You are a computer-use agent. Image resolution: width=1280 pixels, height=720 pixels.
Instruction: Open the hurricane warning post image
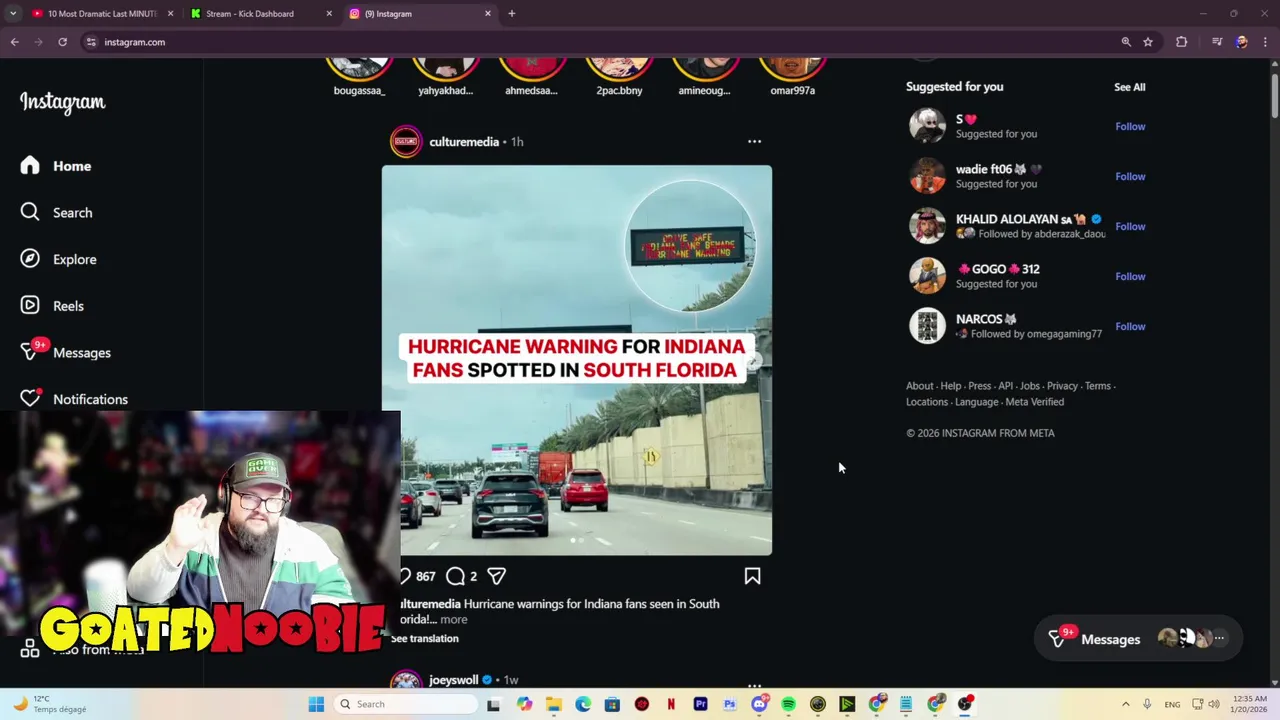coord(576,360)
